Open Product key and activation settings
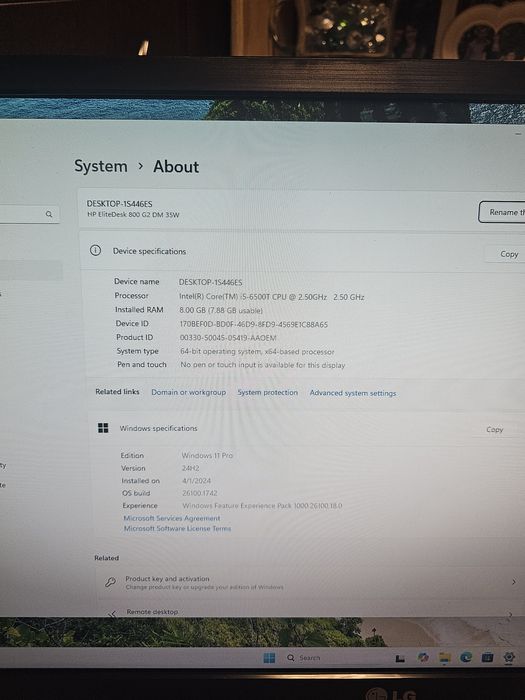The height and width of the screenshot is (700, 525). [308, 582]
